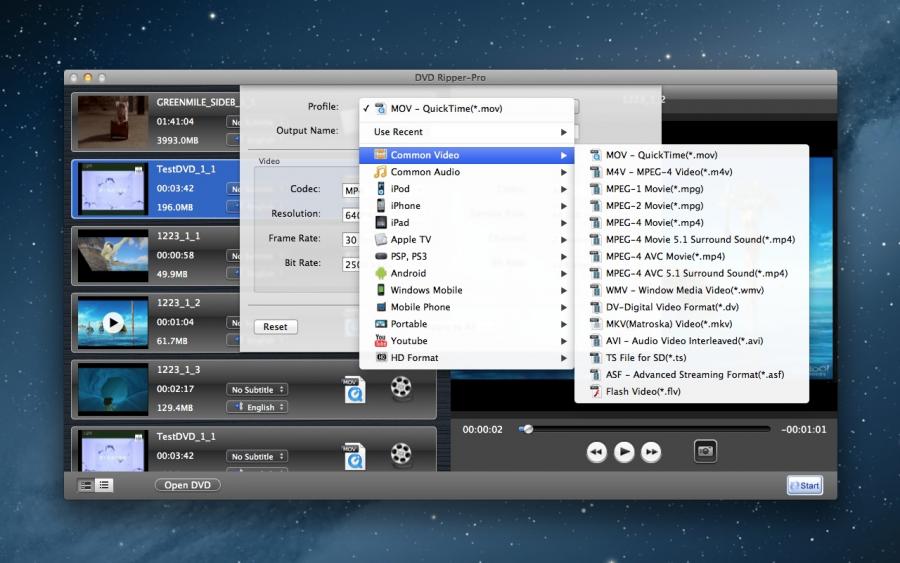Image resolution: width=900 pixels, height=563 pixels.
Task: Click the Windows Mobile phone icon
Action: pos(381,290)
